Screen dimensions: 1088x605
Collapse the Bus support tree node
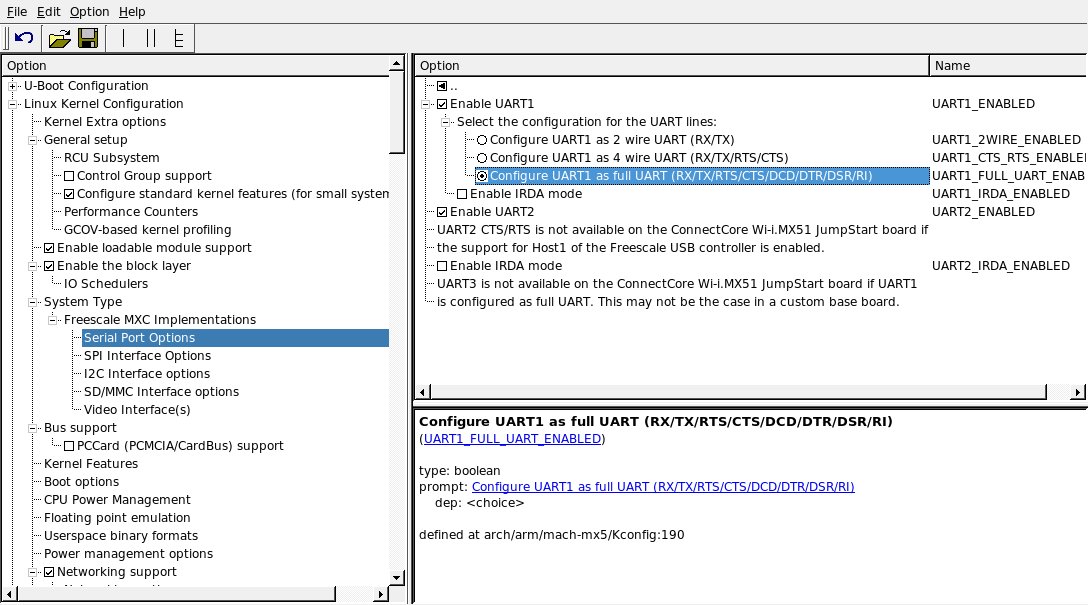(34, 428)
